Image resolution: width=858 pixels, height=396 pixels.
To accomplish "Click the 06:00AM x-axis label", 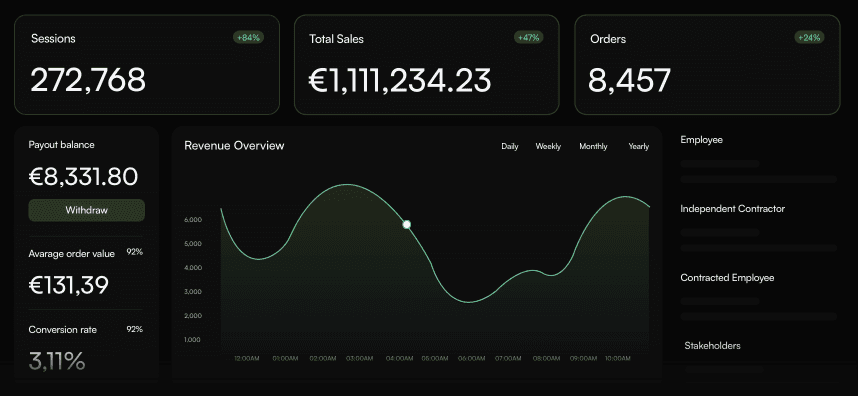I will pyautogui.click(x=471, y=359).
